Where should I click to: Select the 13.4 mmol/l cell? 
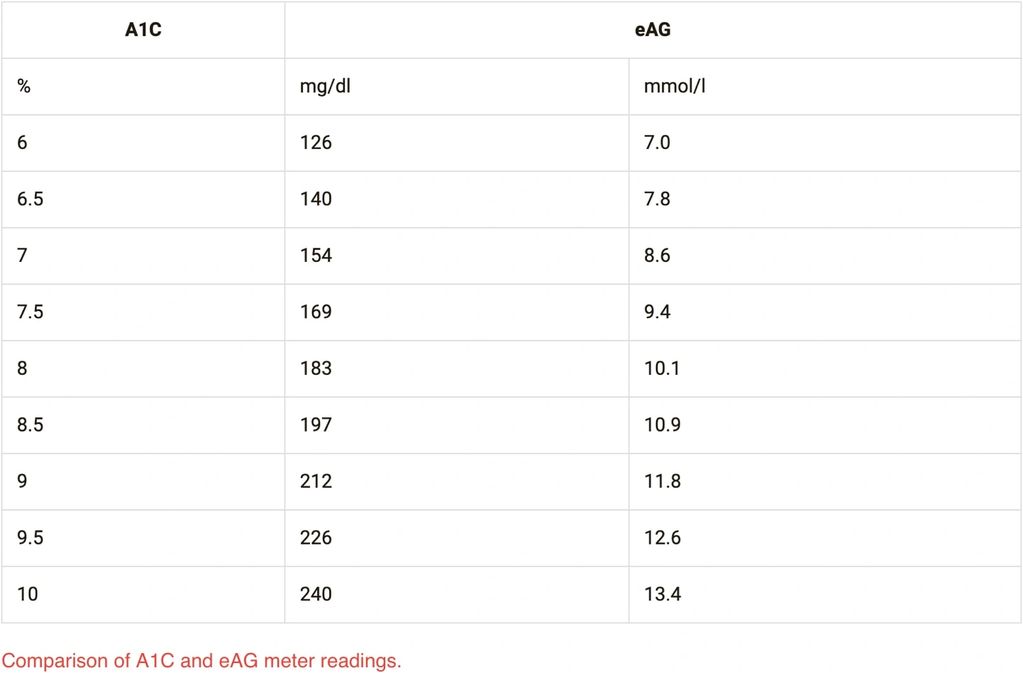click(662, 594)
